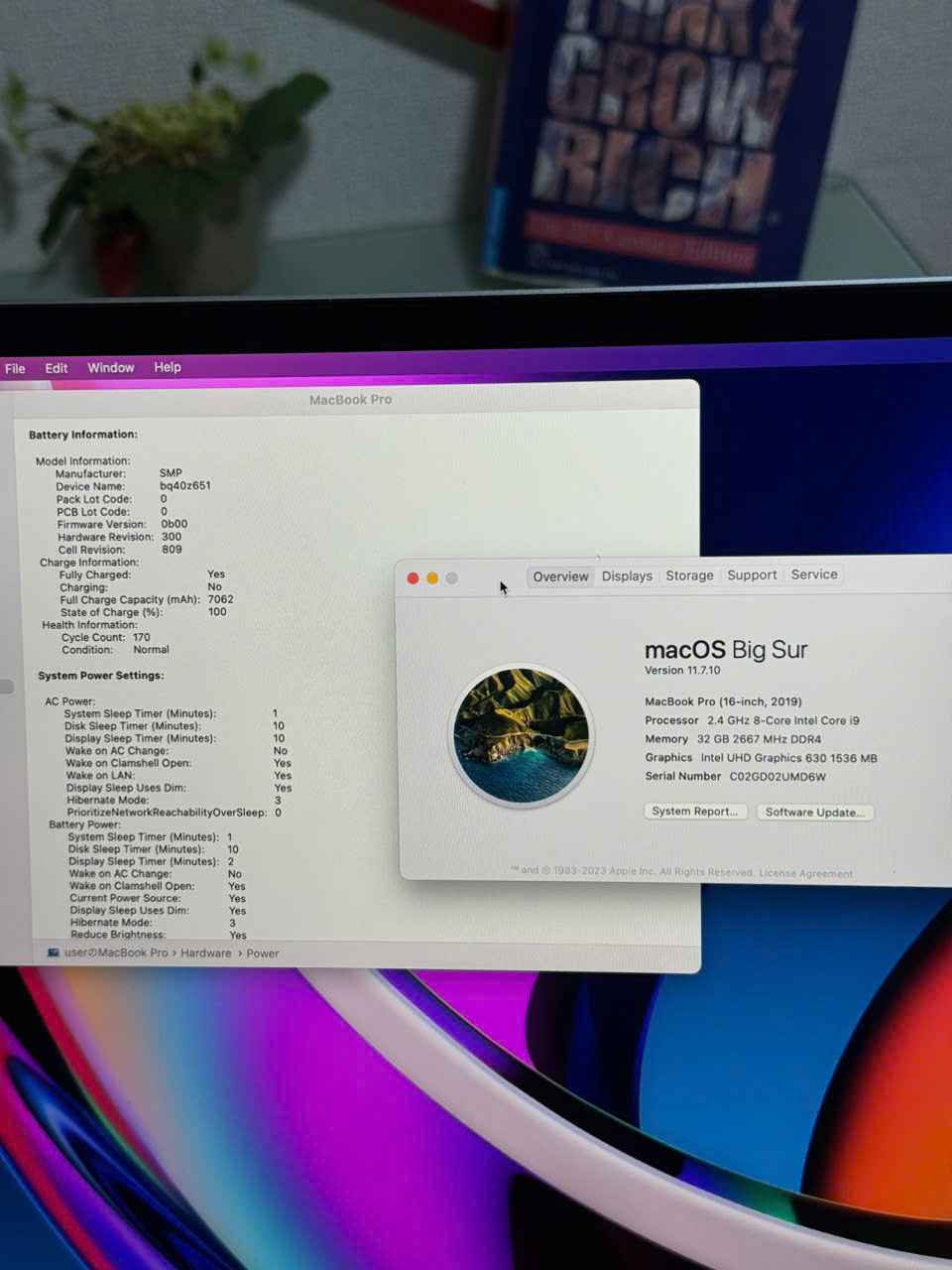Image resolution: width=952 pixels, height=1270 pixels.
Task: Click the Battery Information heading
Action: click(x=83, y=435)
